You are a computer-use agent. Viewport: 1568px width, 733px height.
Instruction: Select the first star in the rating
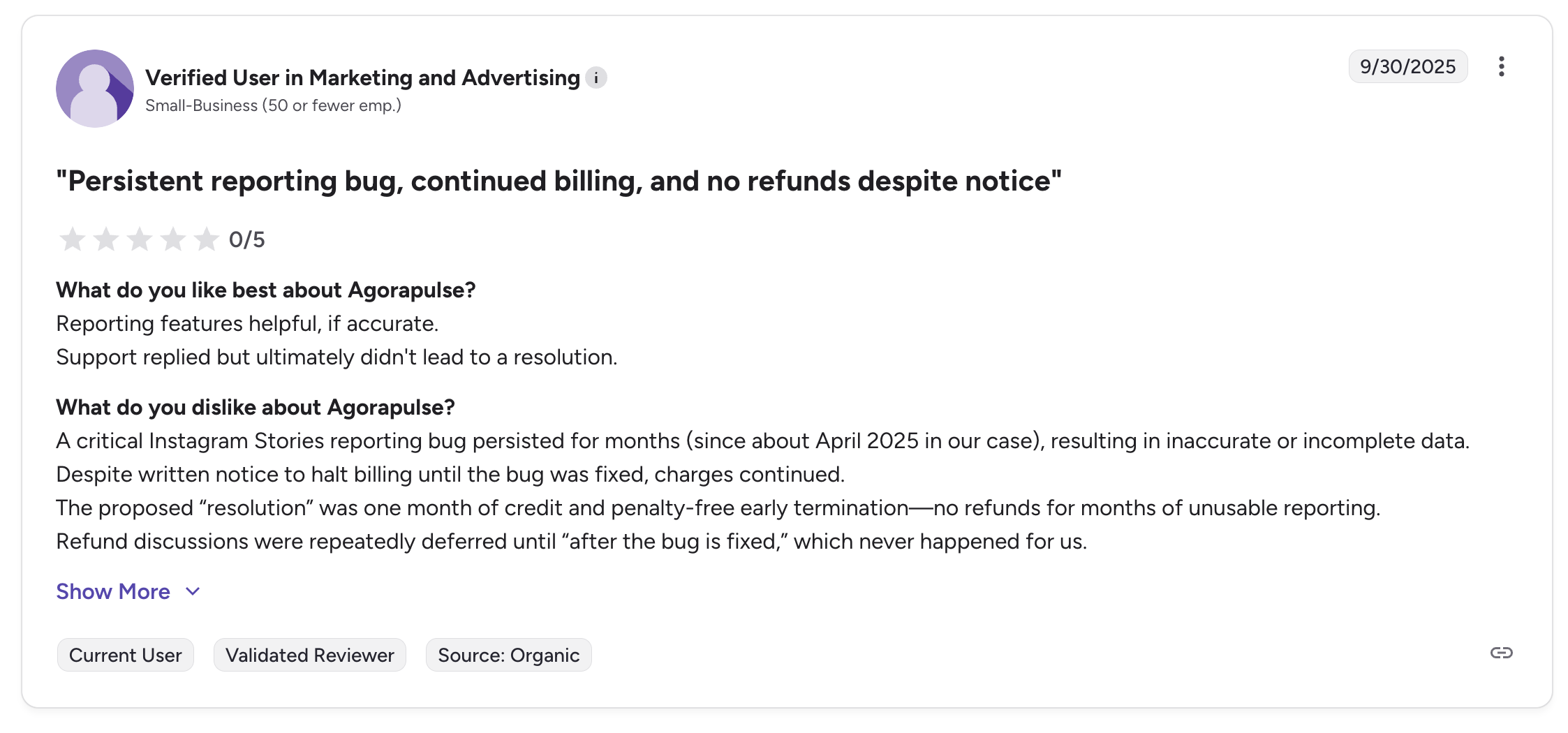pos(73,239)
